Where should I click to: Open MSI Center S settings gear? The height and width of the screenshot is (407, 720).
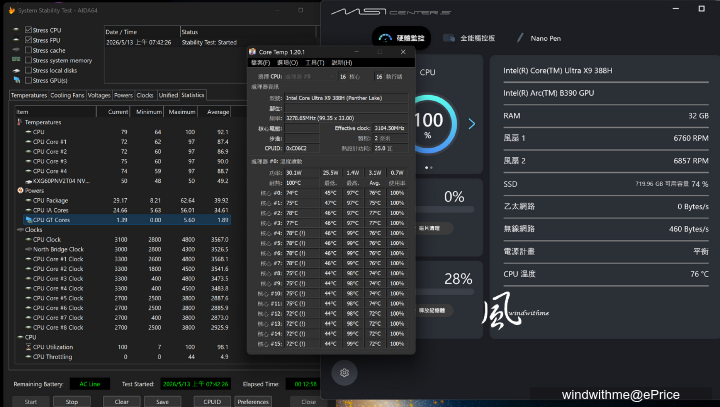click(x=344, y=373)
